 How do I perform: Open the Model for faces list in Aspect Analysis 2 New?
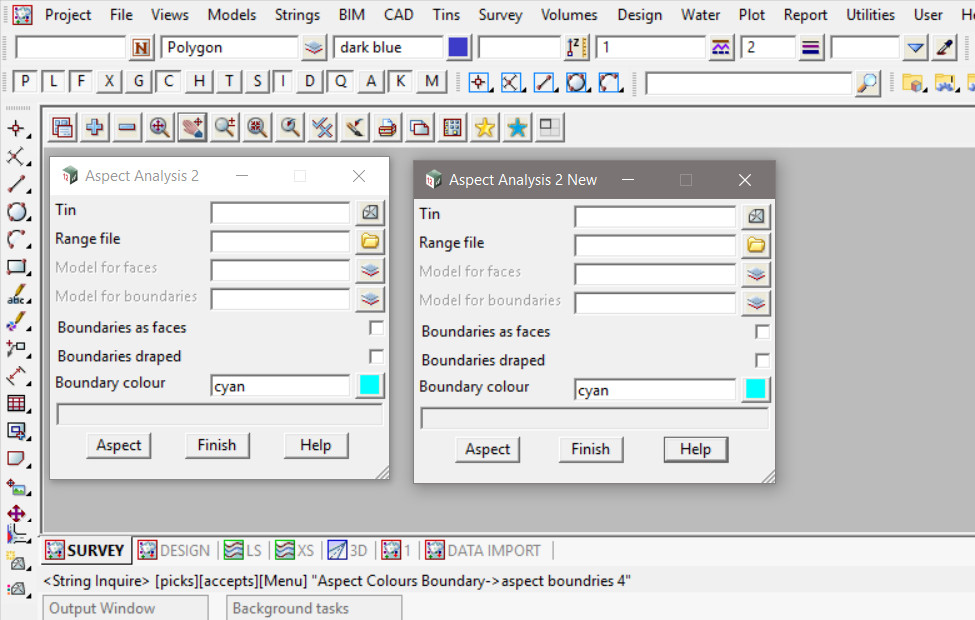(756, 274)
